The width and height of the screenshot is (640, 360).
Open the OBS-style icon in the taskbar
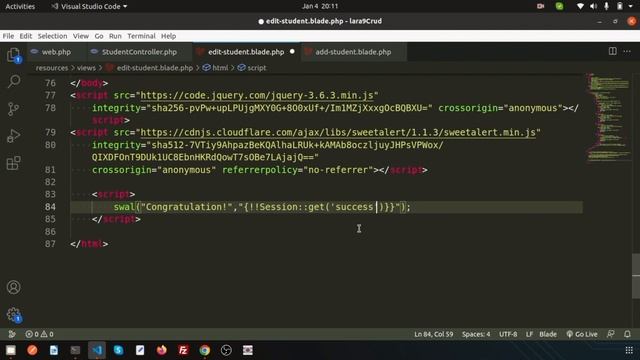pos(226,350)
